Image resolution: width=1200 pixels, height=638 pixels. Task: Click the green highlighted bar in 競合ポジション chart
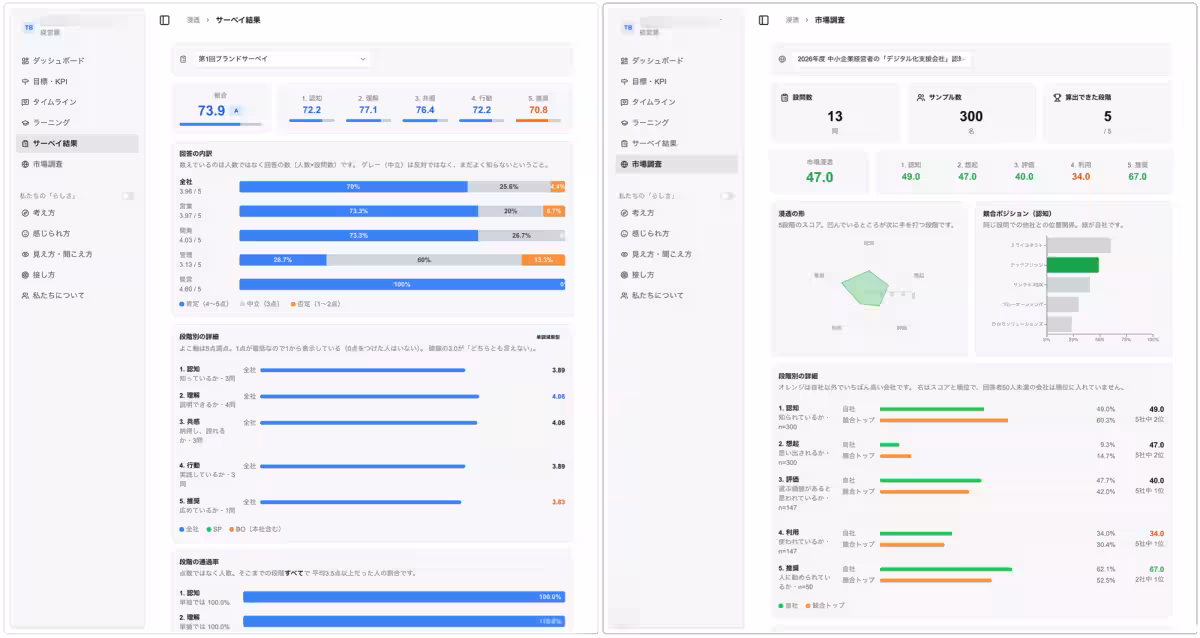(x=1072, y=265)
